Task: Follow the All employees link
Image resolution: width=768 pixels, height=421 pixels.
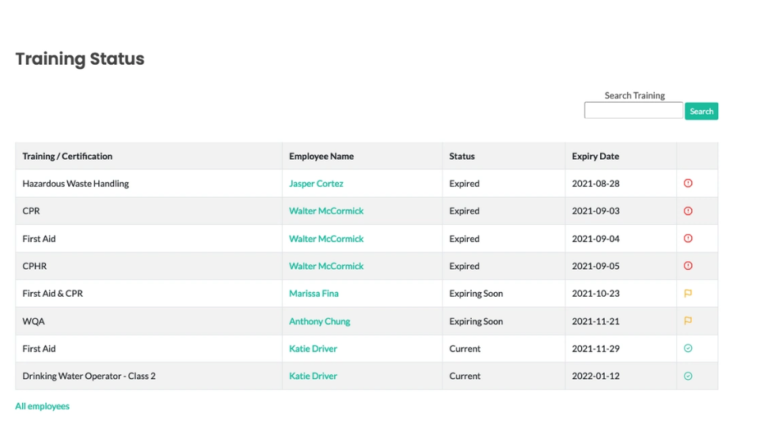Action: pyautogui.click(x=42, y=406)
